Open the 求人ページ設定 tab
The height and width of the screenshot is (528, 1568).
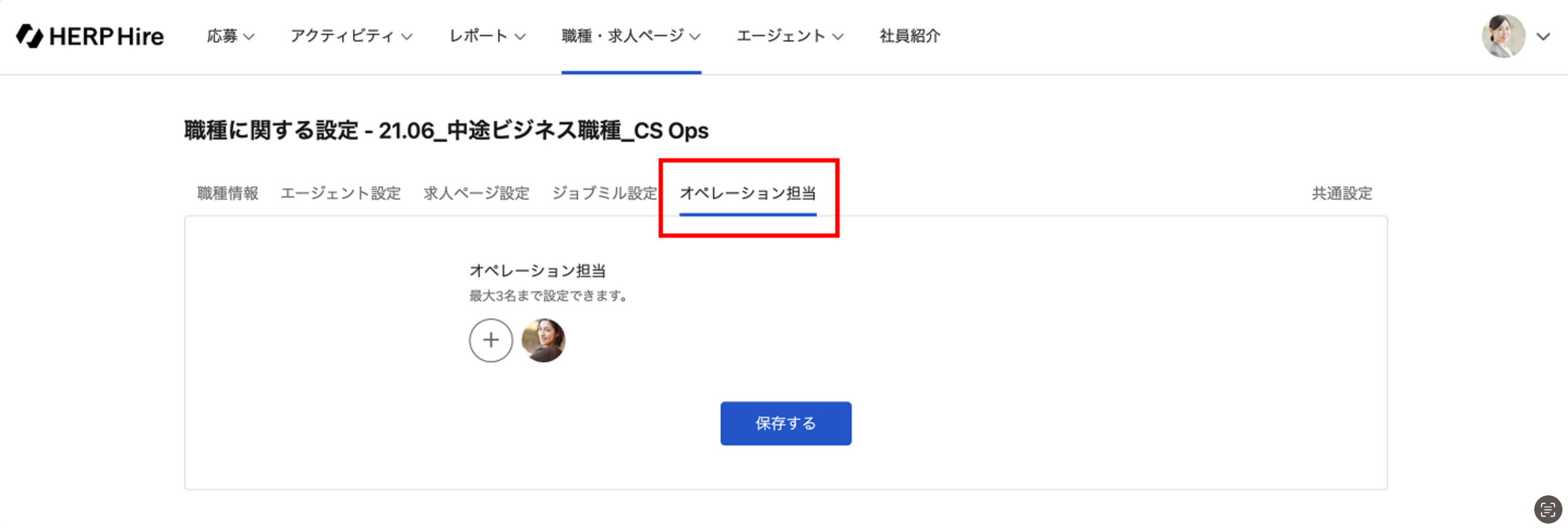476,194
